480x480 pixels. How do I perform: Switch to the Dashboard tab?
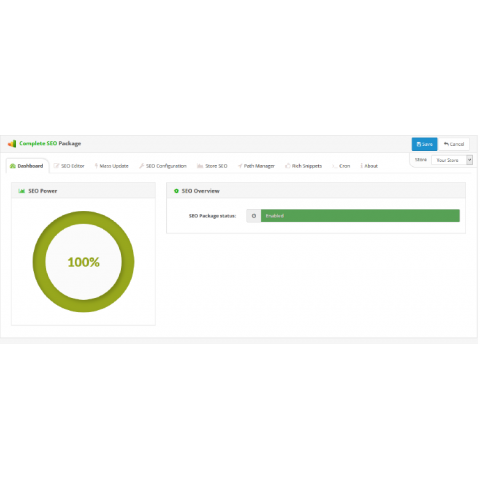(x=27, y=166)
